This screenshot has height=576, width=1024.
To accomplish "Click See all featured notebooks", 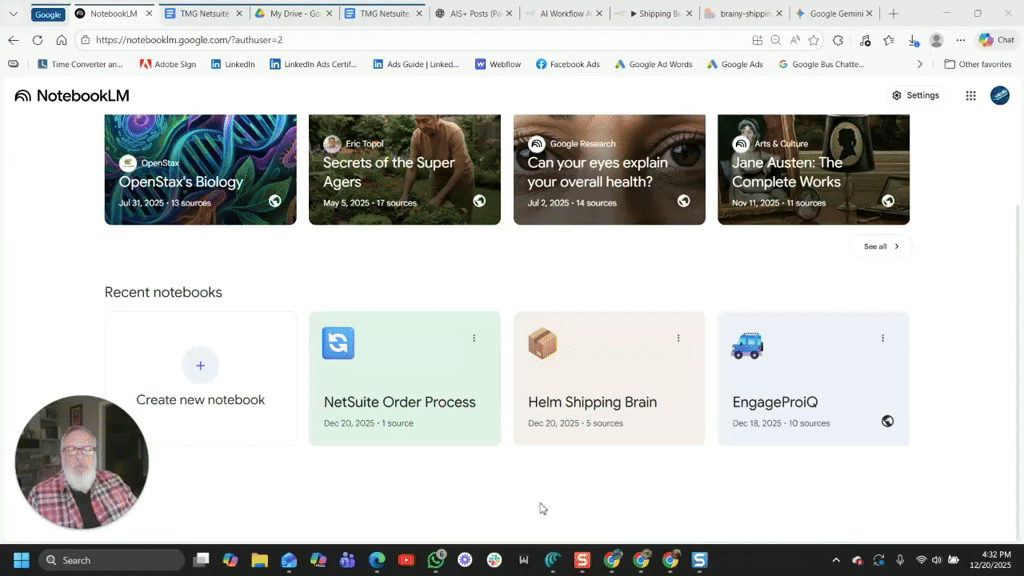I will (x=881, y=246).
